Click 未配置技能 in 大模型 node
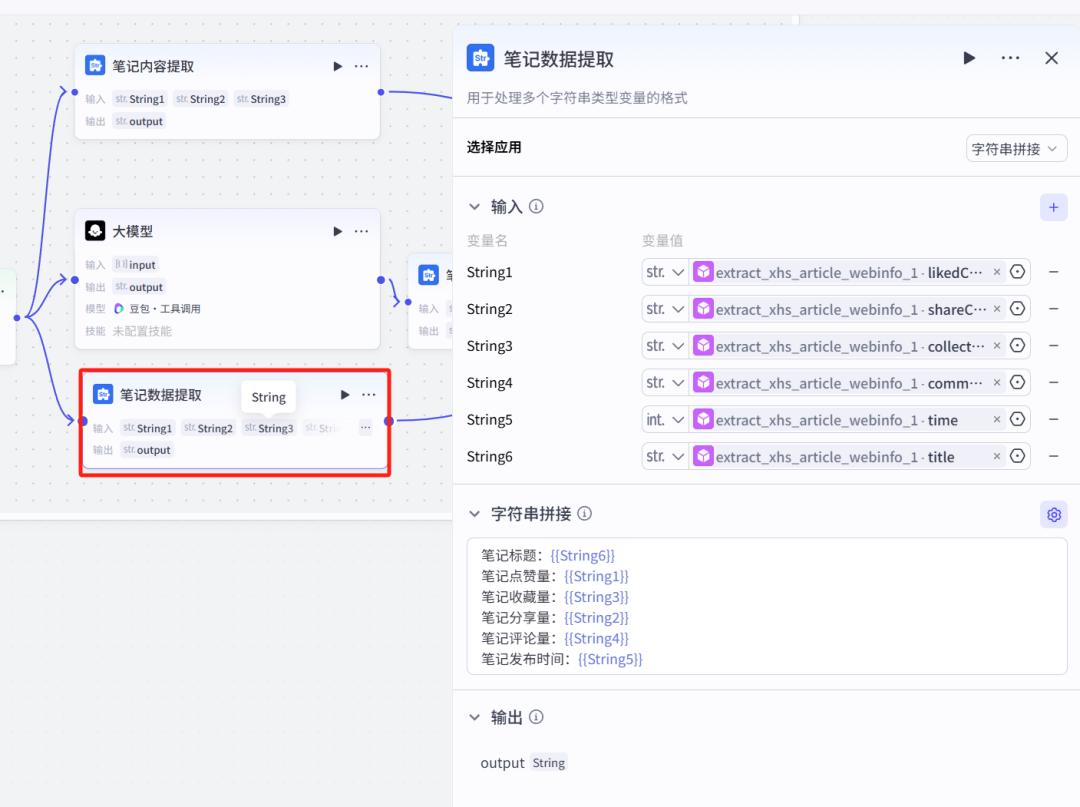1080x807 pixels. click(142, 331)
